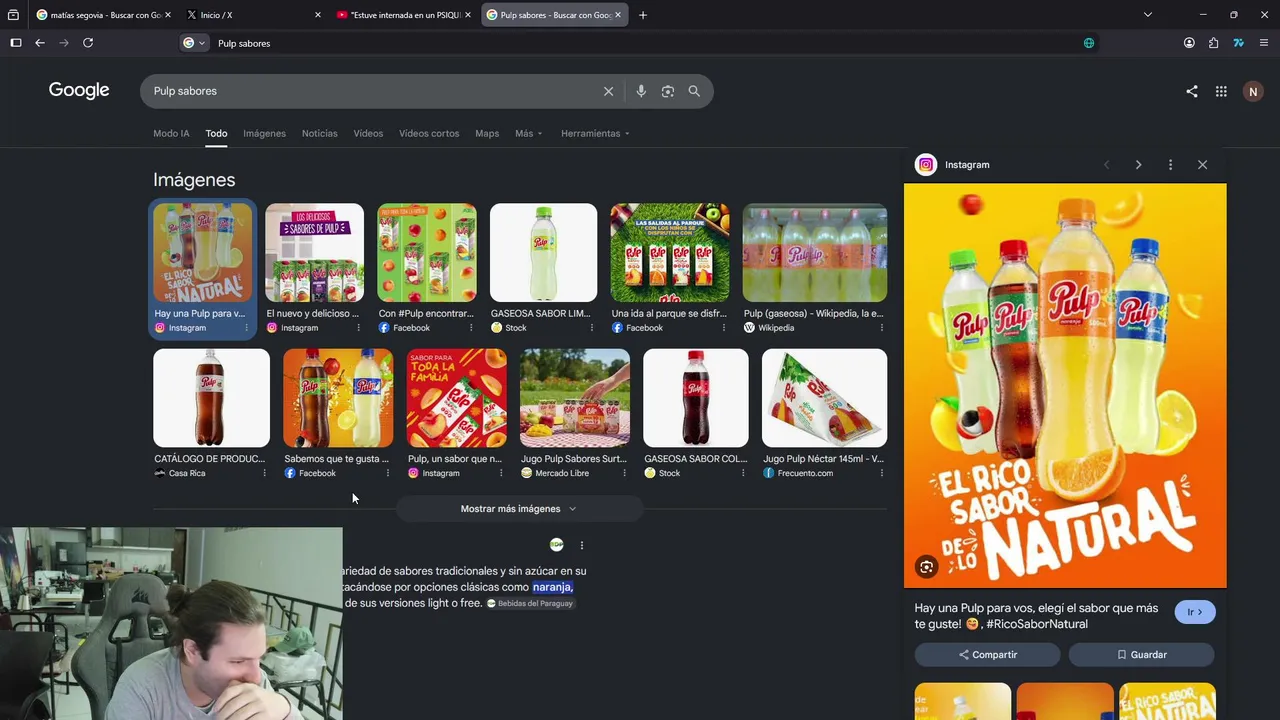
Task: Close the Instagram image preview panel
Action: pos(1203,165)
